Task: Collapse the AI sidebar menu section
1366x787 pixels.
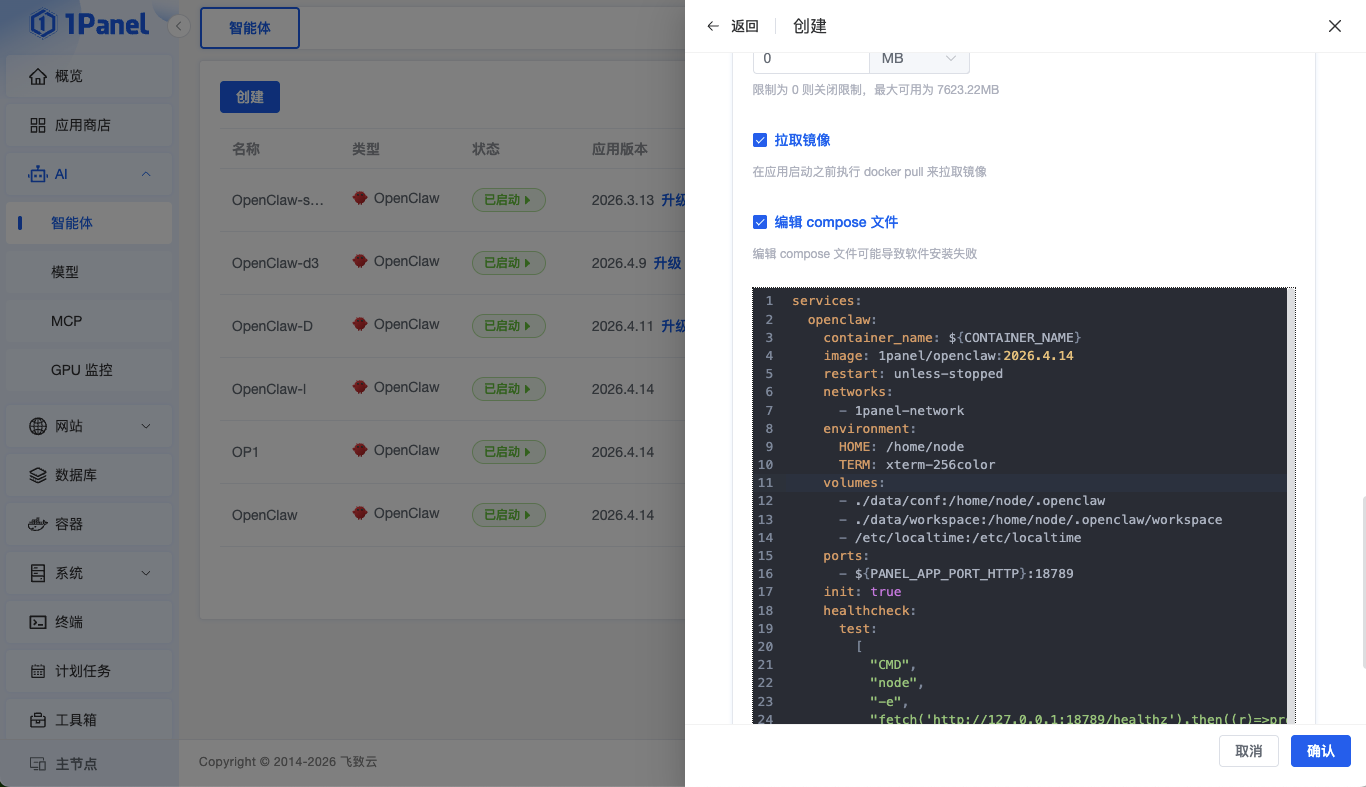Action: (x=146, y=175)
